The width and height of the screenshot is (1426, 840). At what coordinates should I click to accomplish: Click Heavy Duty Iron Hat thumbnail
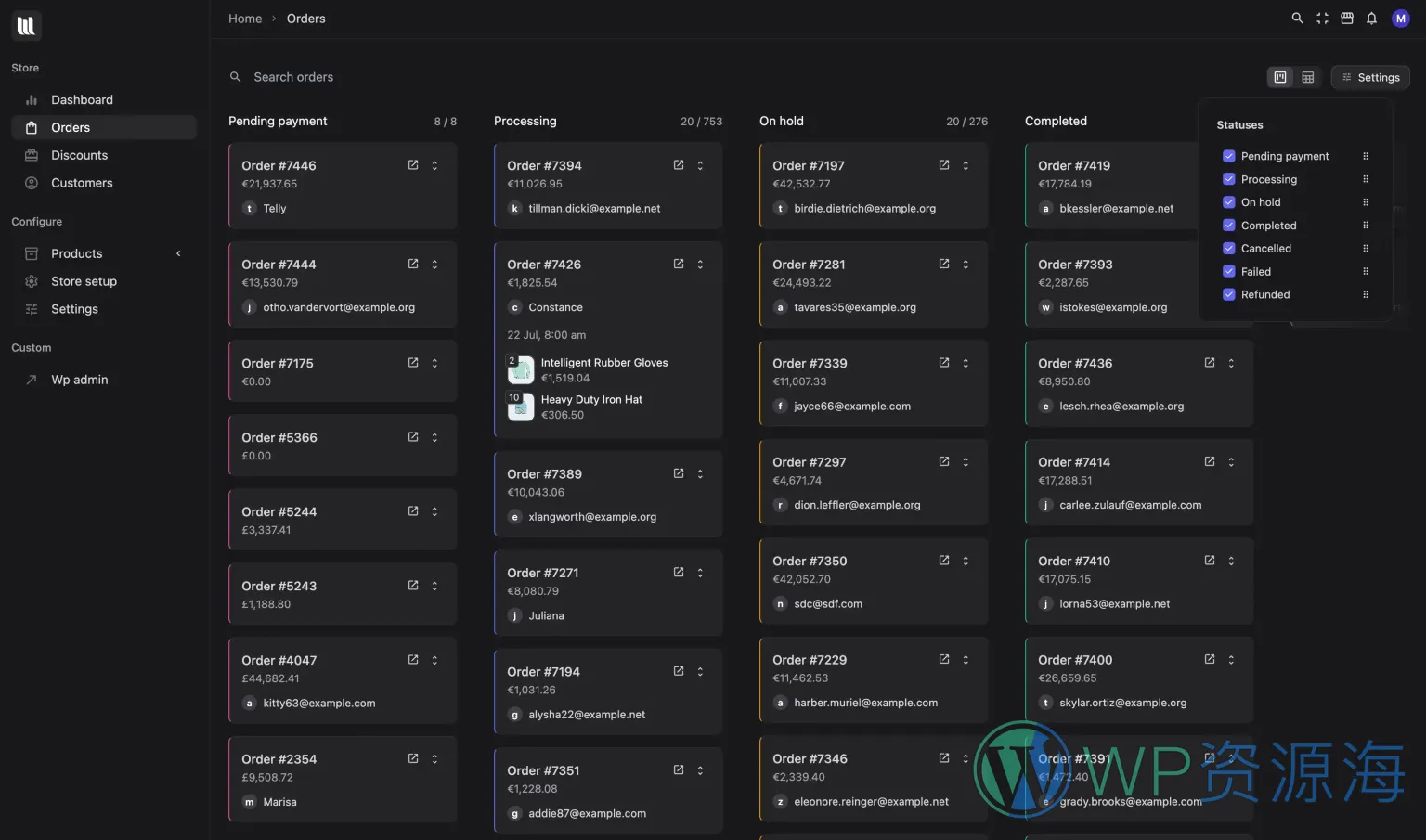pos(521,407)
